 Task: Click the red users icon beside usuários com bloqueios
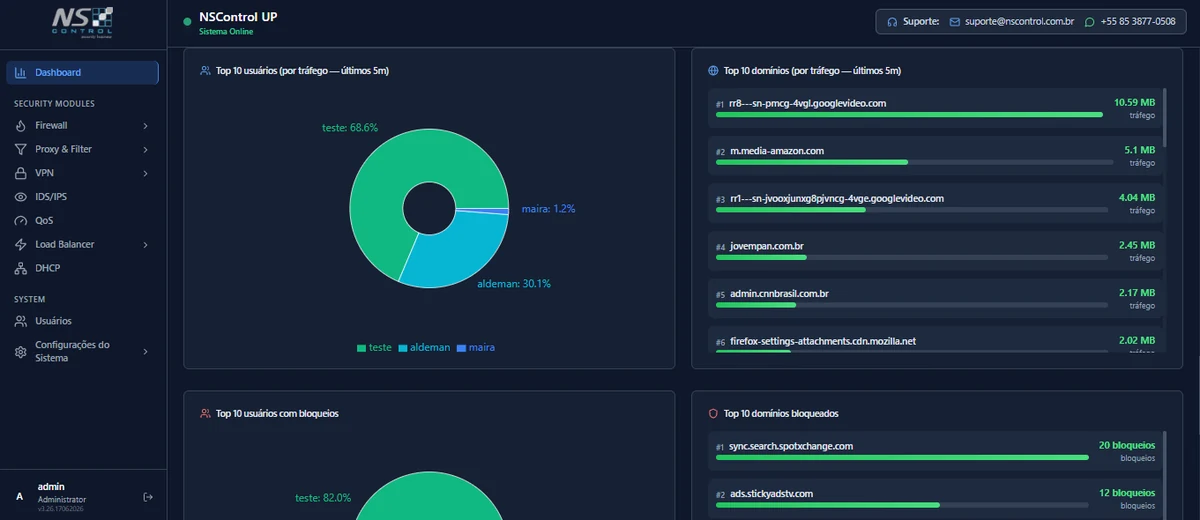[x=205, y=413]
